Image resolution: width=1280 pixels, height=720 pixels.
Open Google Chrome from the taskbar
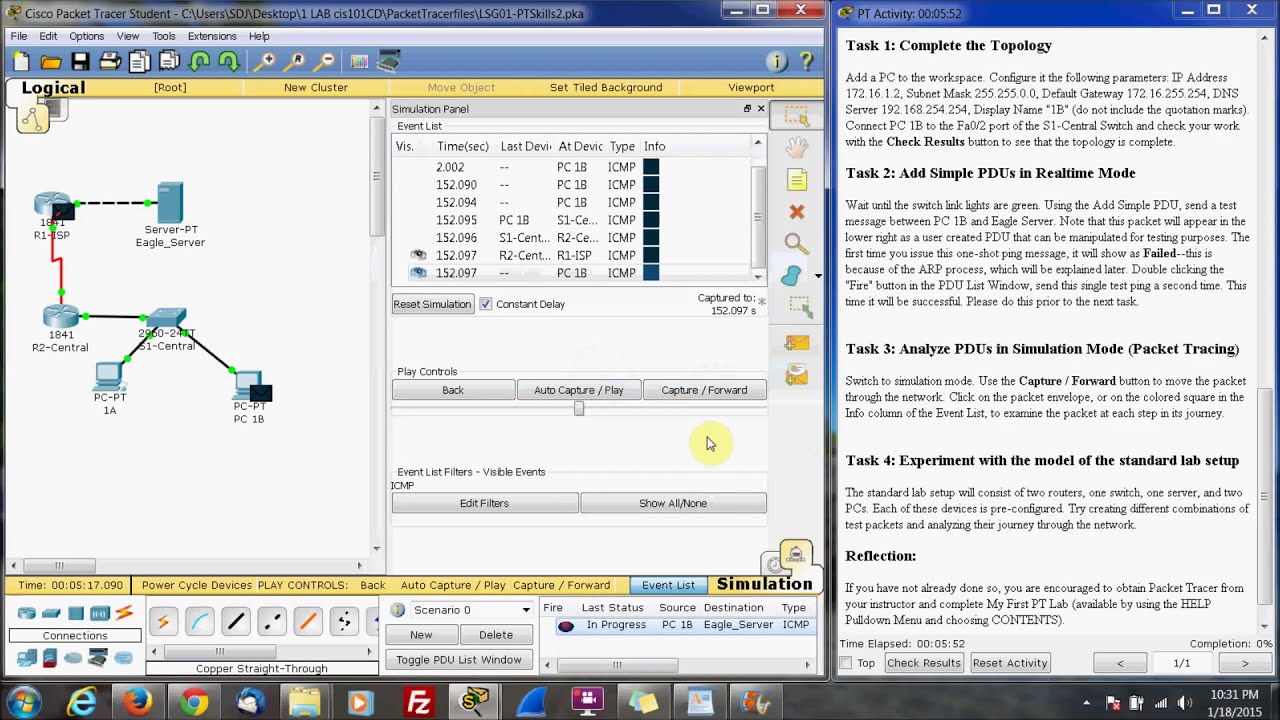pos(194,701)
